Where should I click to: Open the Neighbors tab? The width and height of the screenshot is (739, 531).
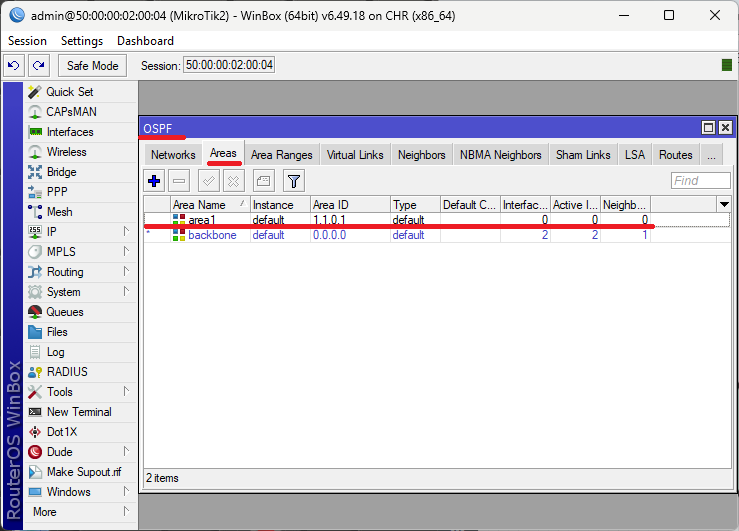421,155
